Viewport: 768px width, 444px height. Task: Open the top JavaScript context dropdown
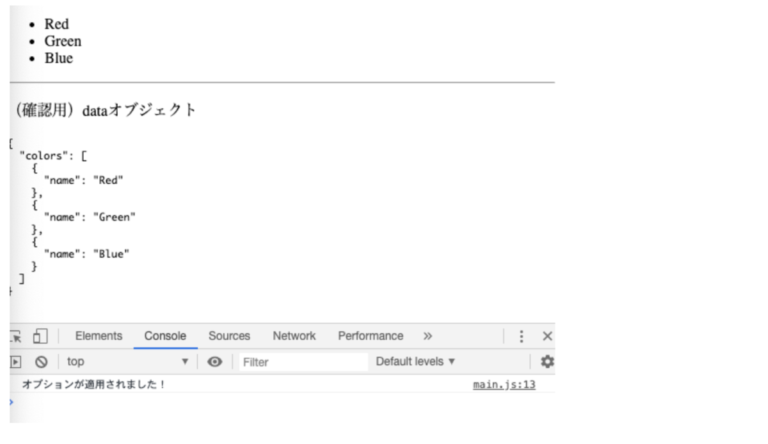[127, 362]
